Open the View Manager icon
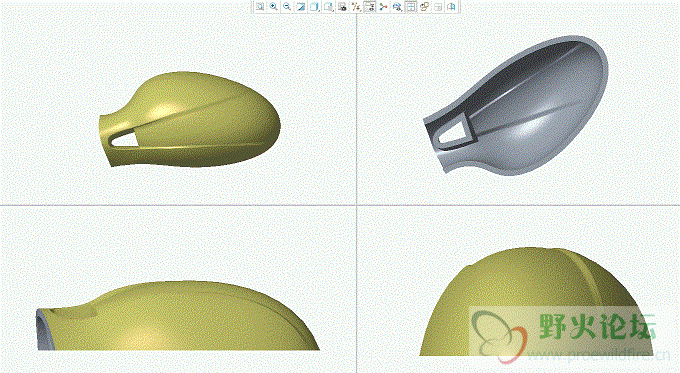The image size is (680, 373). 342,7
